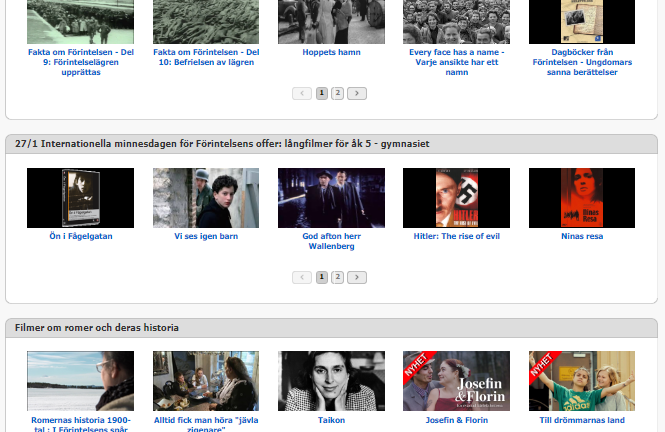Click the God afton herr Wallenberg thumbnail
The image size is (665, 432).
pos(331,198)
